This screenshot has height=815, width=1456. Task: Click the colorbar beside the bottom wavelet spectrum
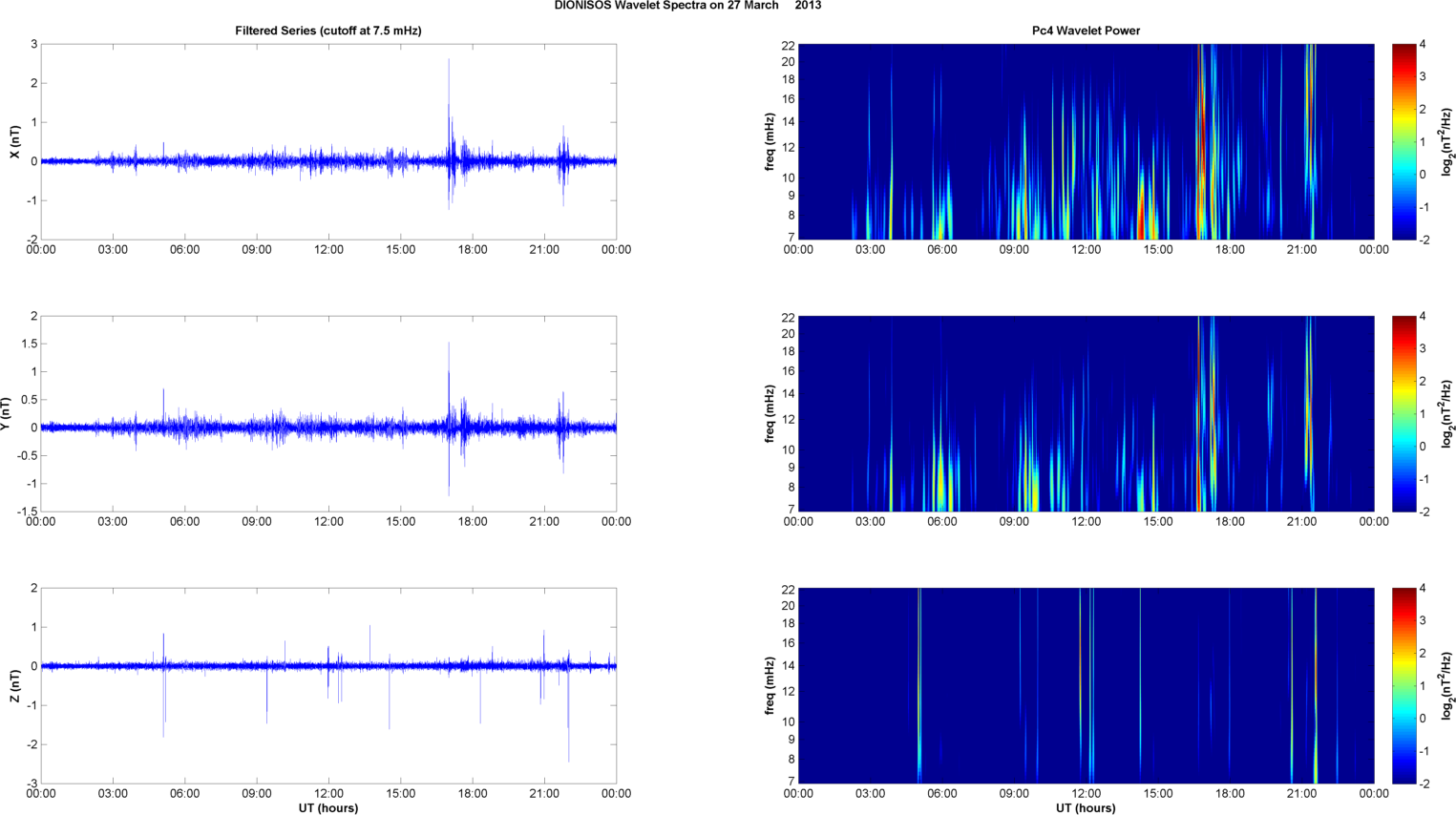point(1403,685)
